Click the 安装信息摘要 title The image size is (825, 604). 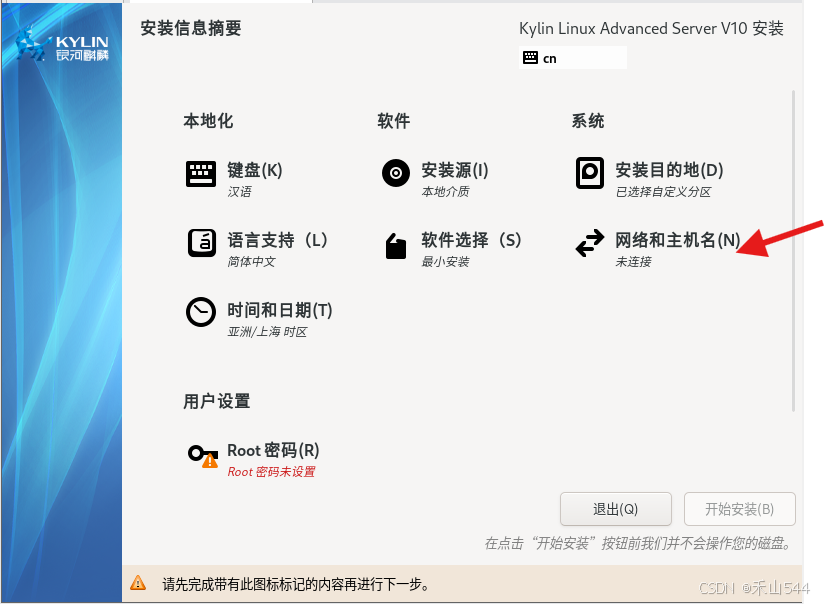[191, 28]
